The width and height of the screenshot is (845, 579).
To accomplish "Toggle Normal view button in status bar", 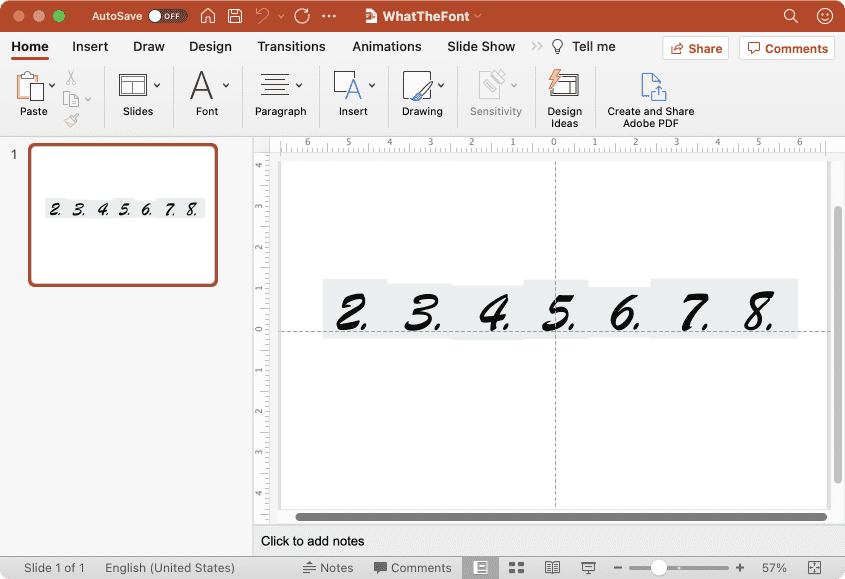I will [481, 568].
